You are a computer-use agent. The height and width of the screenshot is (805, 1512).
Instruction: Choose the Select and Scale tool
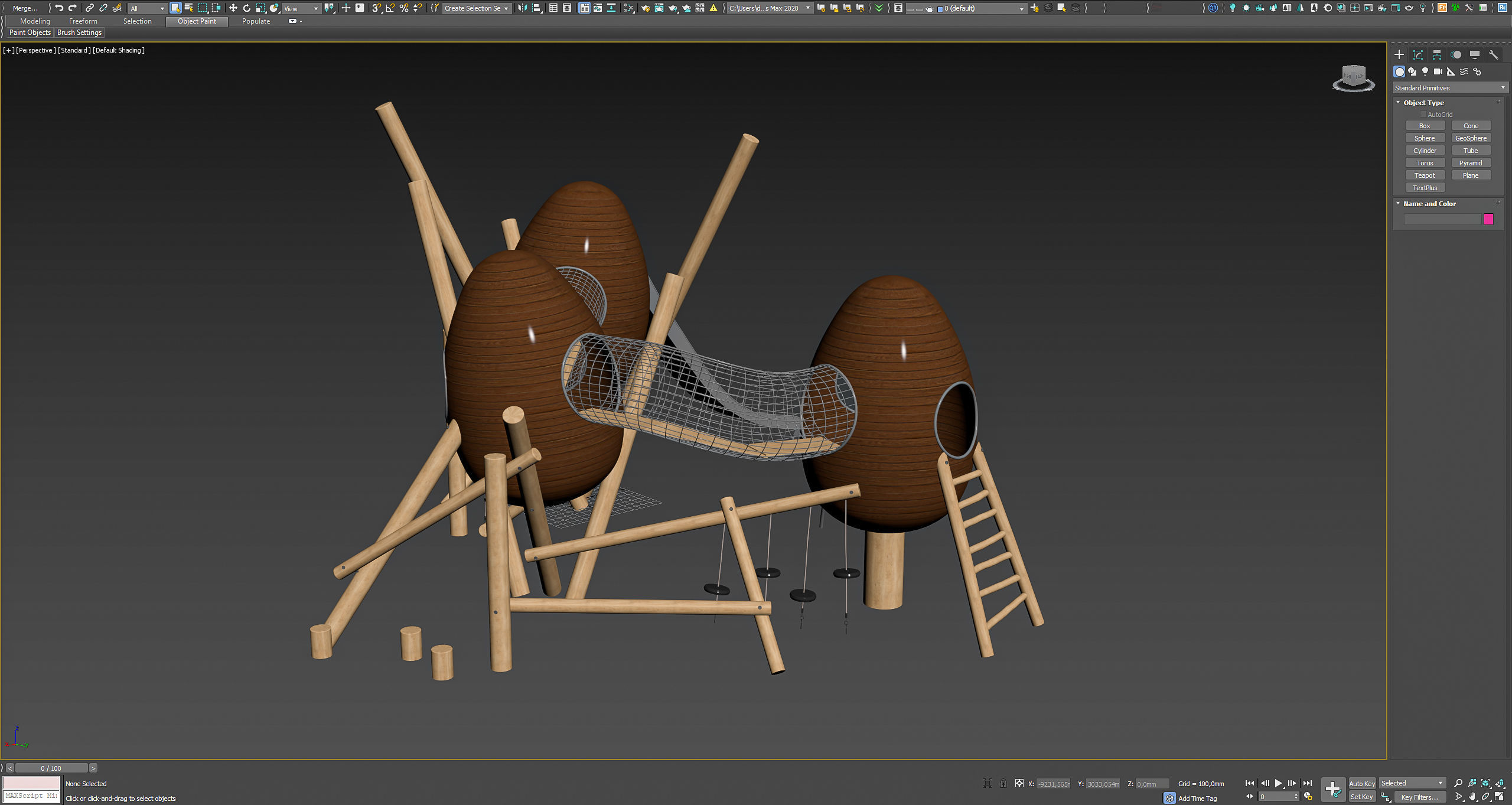click(x=260, y=8)
